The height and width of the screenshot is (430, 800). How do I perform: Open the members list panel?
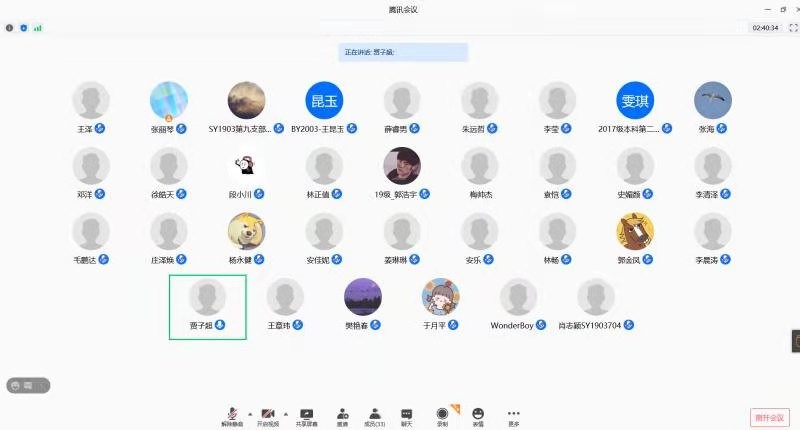pos(374,414)
